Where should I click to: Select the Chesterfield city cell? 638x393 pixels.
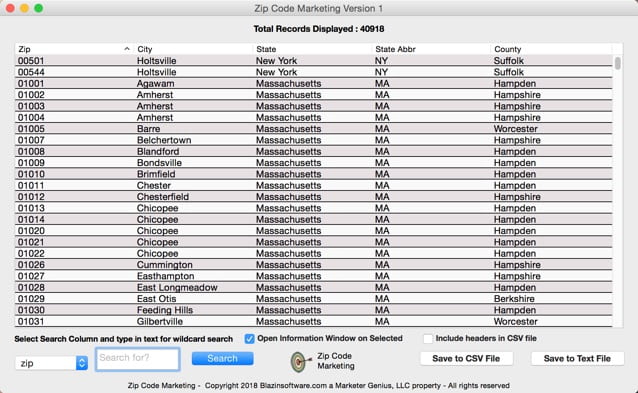coord(163,197)
